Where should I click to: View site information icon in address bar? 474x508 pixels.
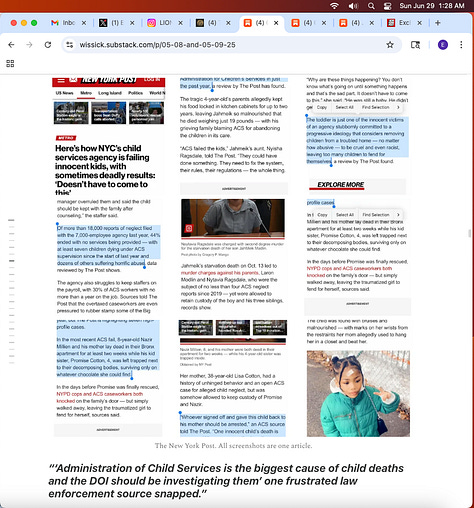click(x=69, y=45)
